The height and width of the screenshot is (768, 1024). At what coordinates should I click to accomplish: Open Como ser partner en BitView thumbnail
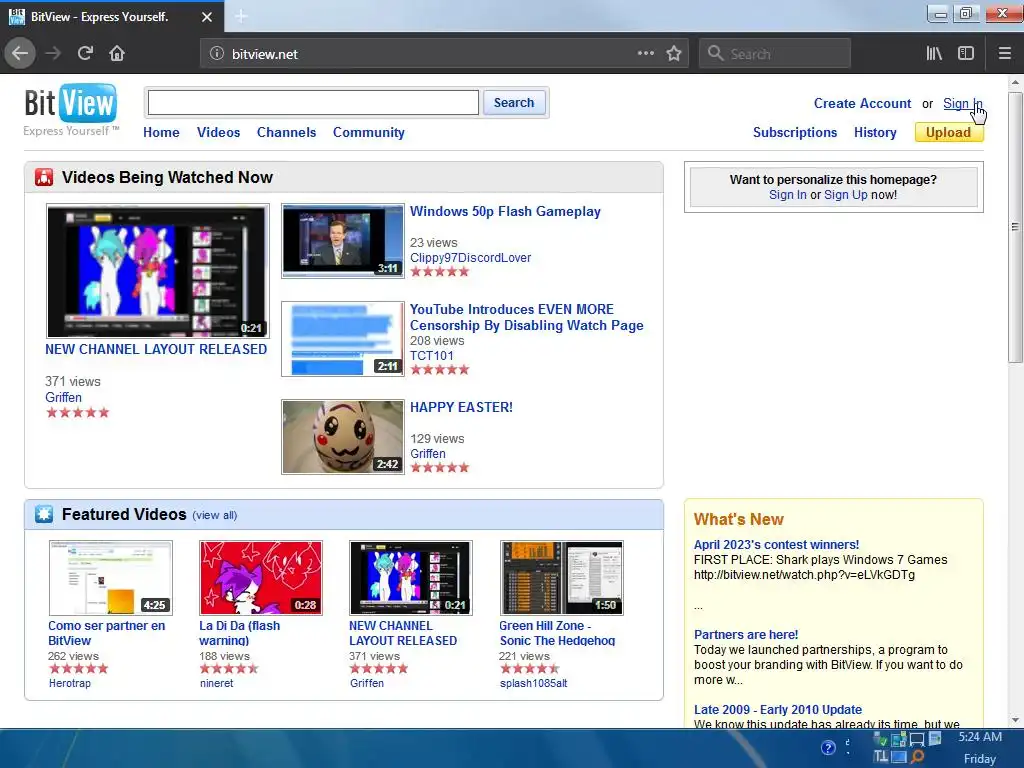(x=110, y=577)
